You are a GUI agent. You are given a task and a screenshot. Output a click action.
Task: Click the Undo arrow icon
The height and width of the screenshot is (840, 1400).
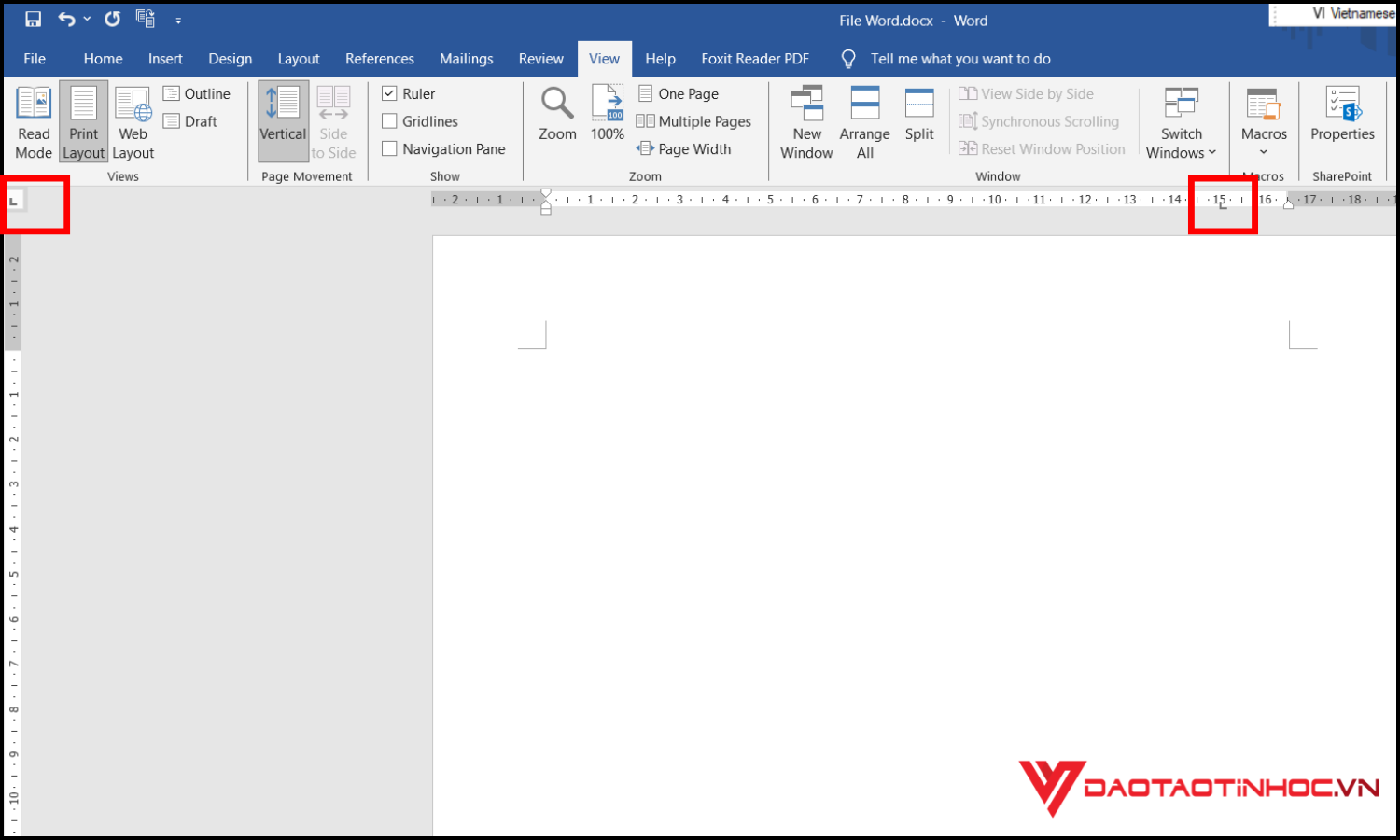point(66,19)
